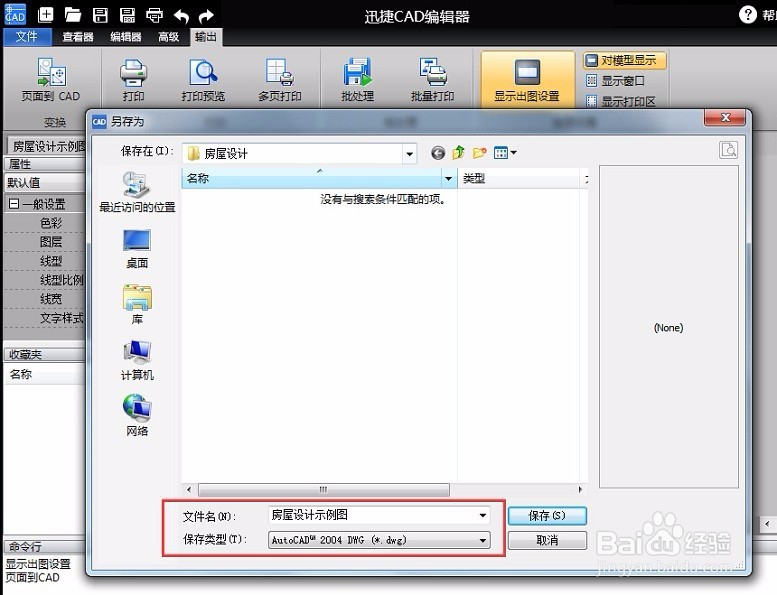Viewport: 777px width, 595px height.
Task: Click the 默认值 field in properties panel
Action: pyautogui.click(x=45, y=183)
